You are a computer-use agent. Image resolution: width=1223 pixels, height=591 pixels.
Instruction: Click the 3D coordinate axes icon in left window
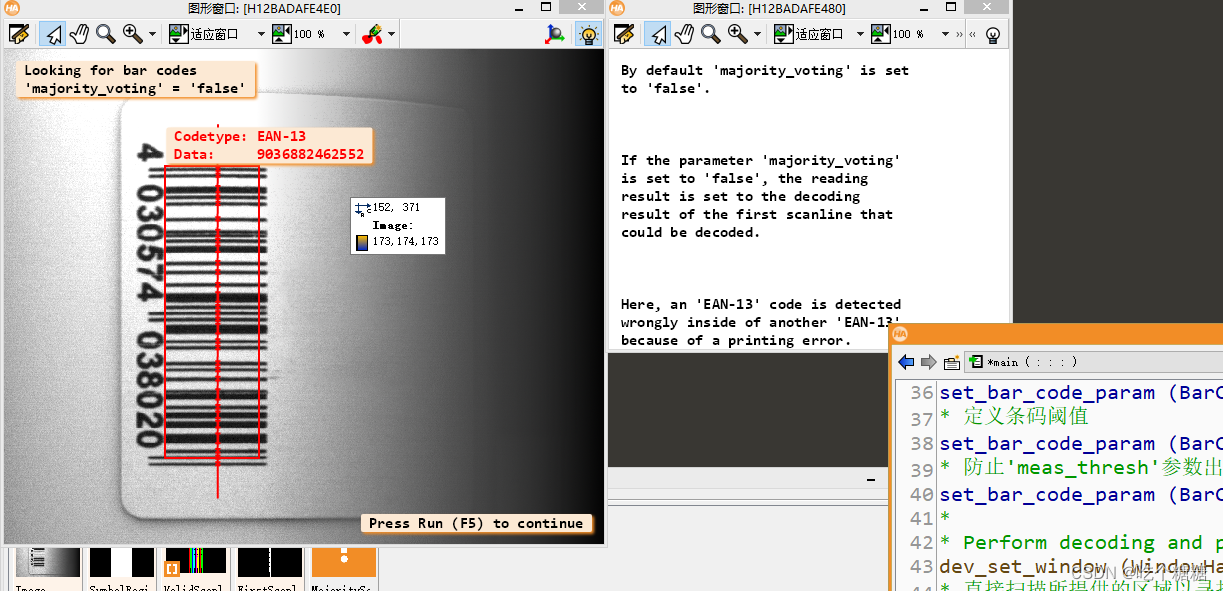pos(555,34)
